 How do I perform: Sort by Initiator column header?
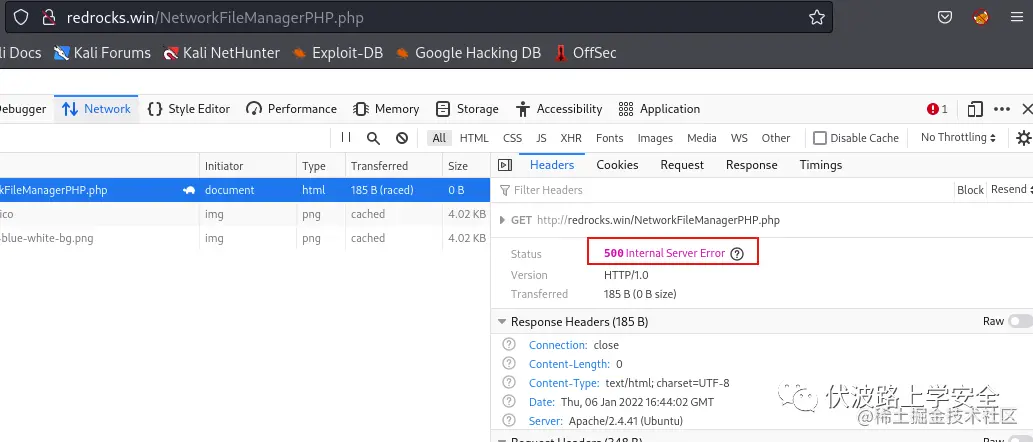pos(247,166)
